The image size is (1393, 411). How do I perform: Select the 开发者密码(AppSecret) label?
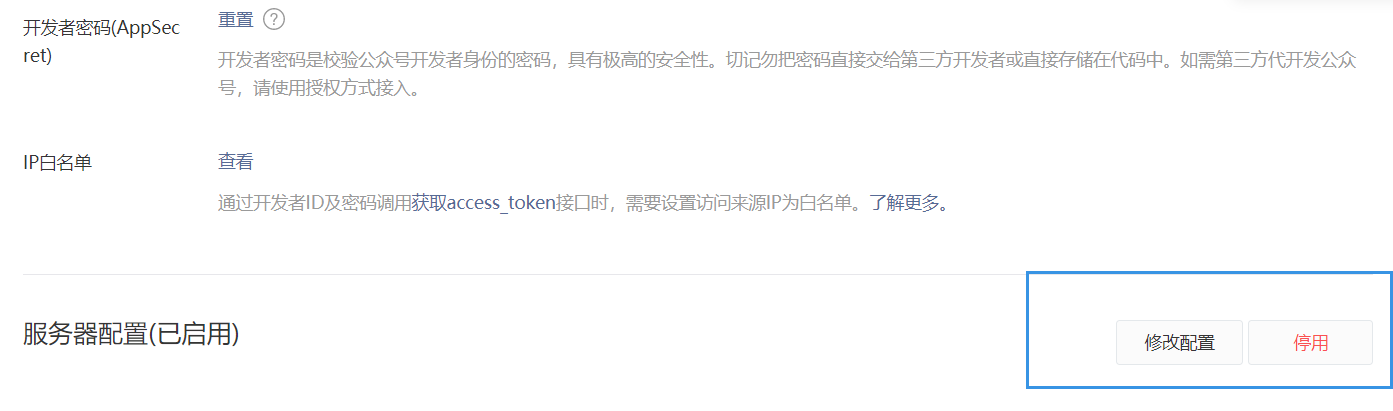[x=101, y=41]
